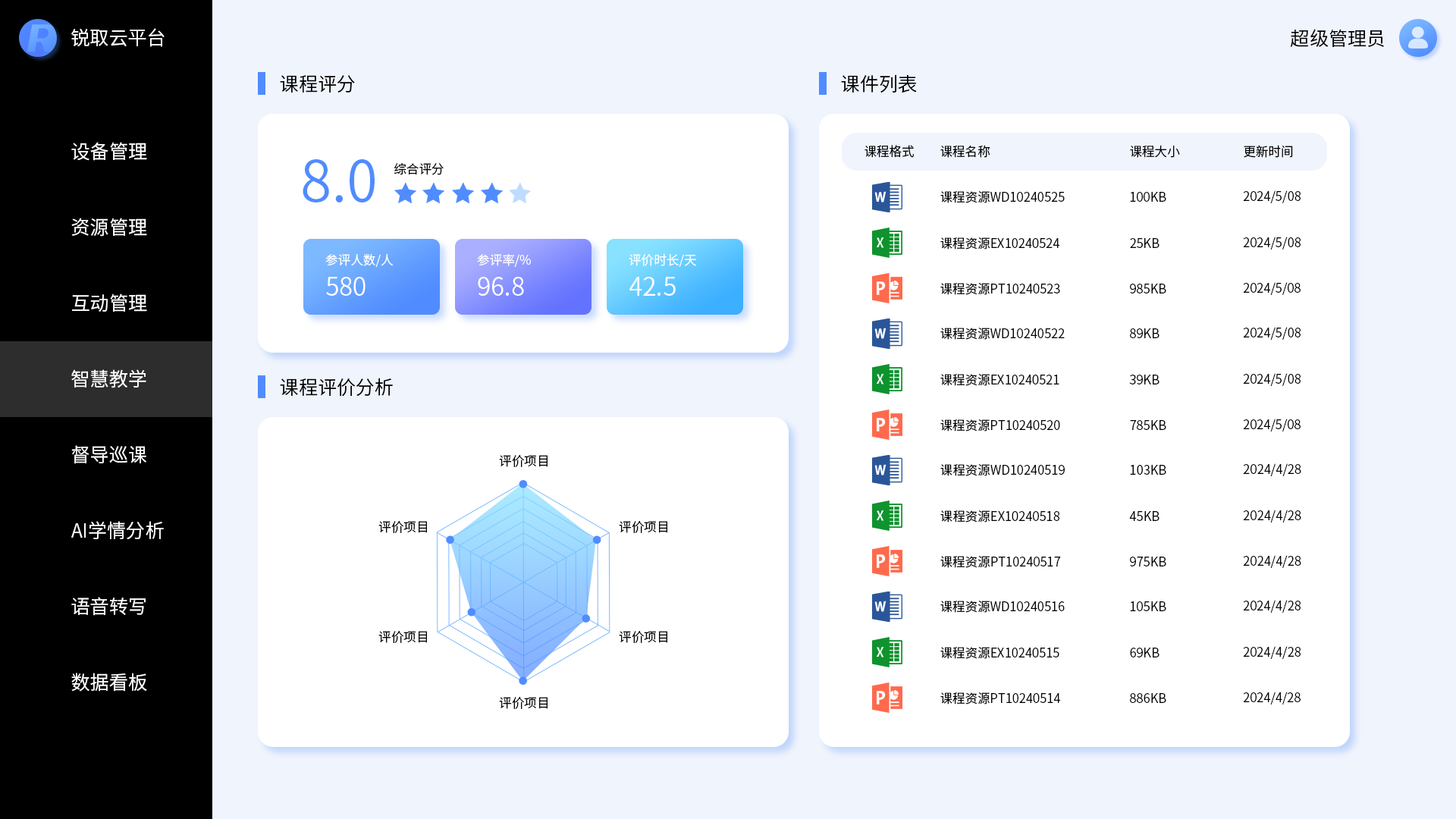Open 设备管理 in the sidebar
The width and height of the screenshot is (1456, 819).
pyautogui.click(x=108, y=152)
